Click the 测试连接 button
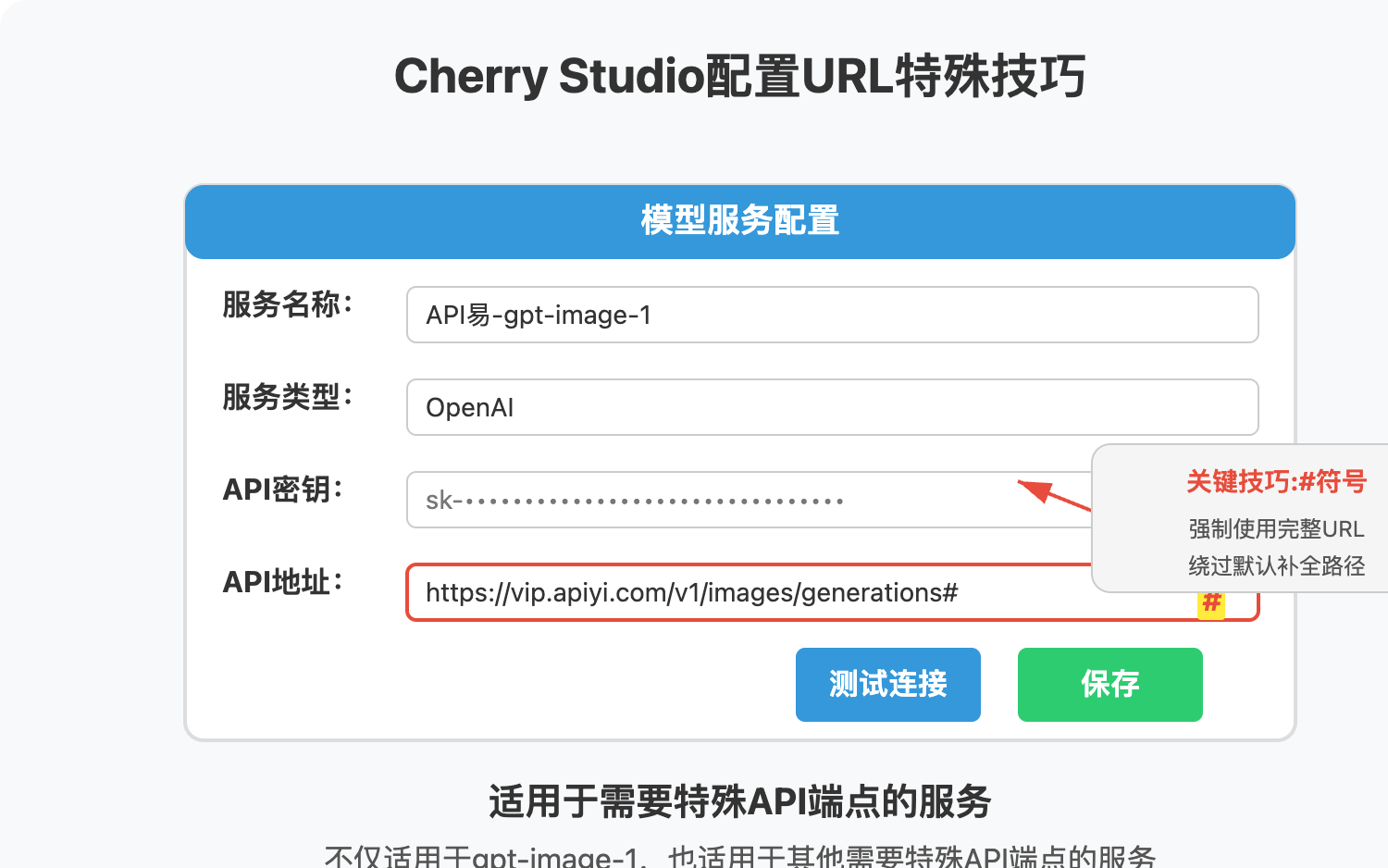This screenshot has height=868, width=1388. tap(887, 685)
